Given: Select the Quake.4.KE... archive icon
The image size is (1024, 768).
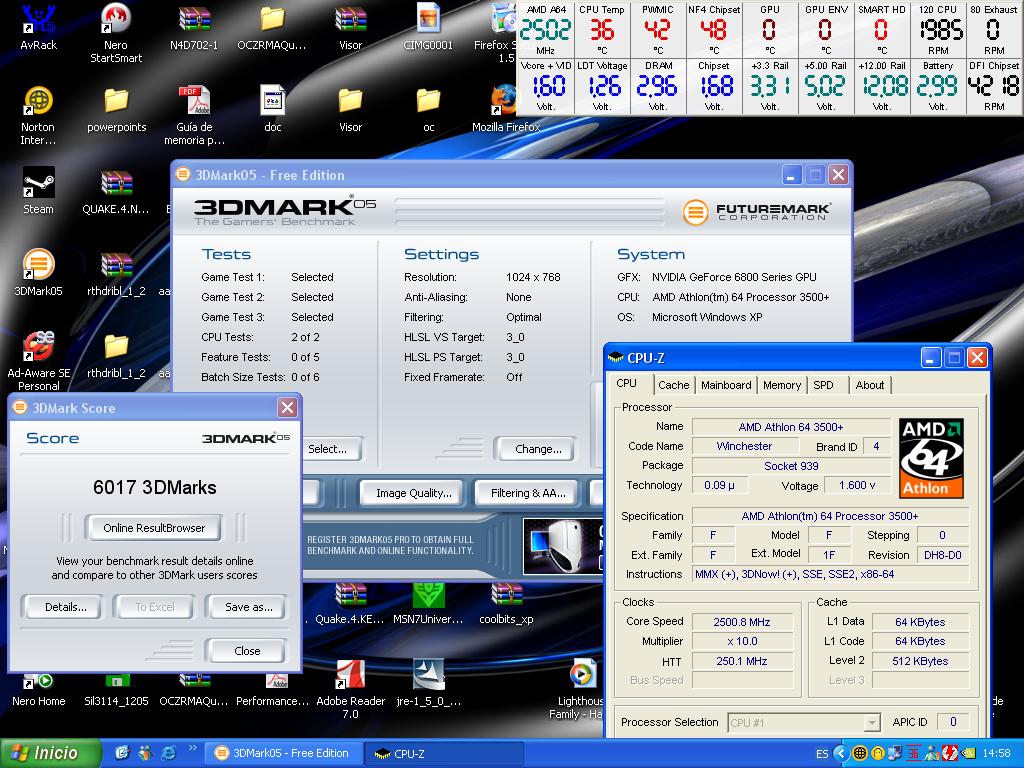Looking at the screenshot, I should 350,604.
